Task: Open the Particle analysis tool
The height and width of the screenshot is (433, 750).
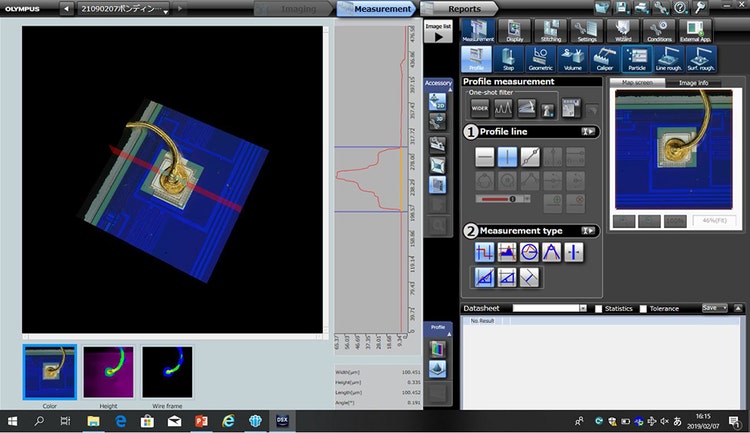Action: coord(635,59)
